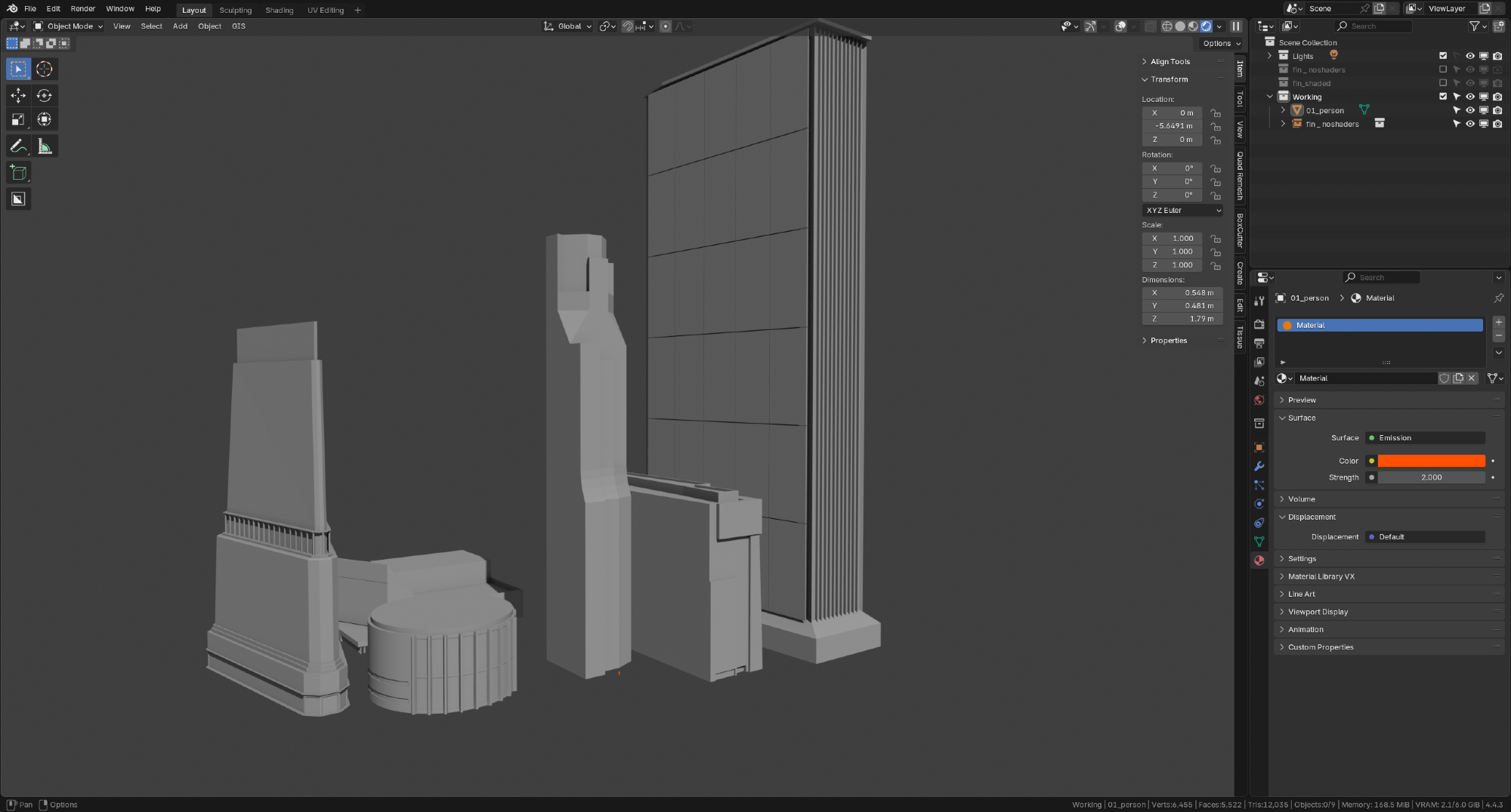This screenshot has height=812, width=1511.
Task: Expand the Viewport Display section
Action: [x=1318, y=612]
